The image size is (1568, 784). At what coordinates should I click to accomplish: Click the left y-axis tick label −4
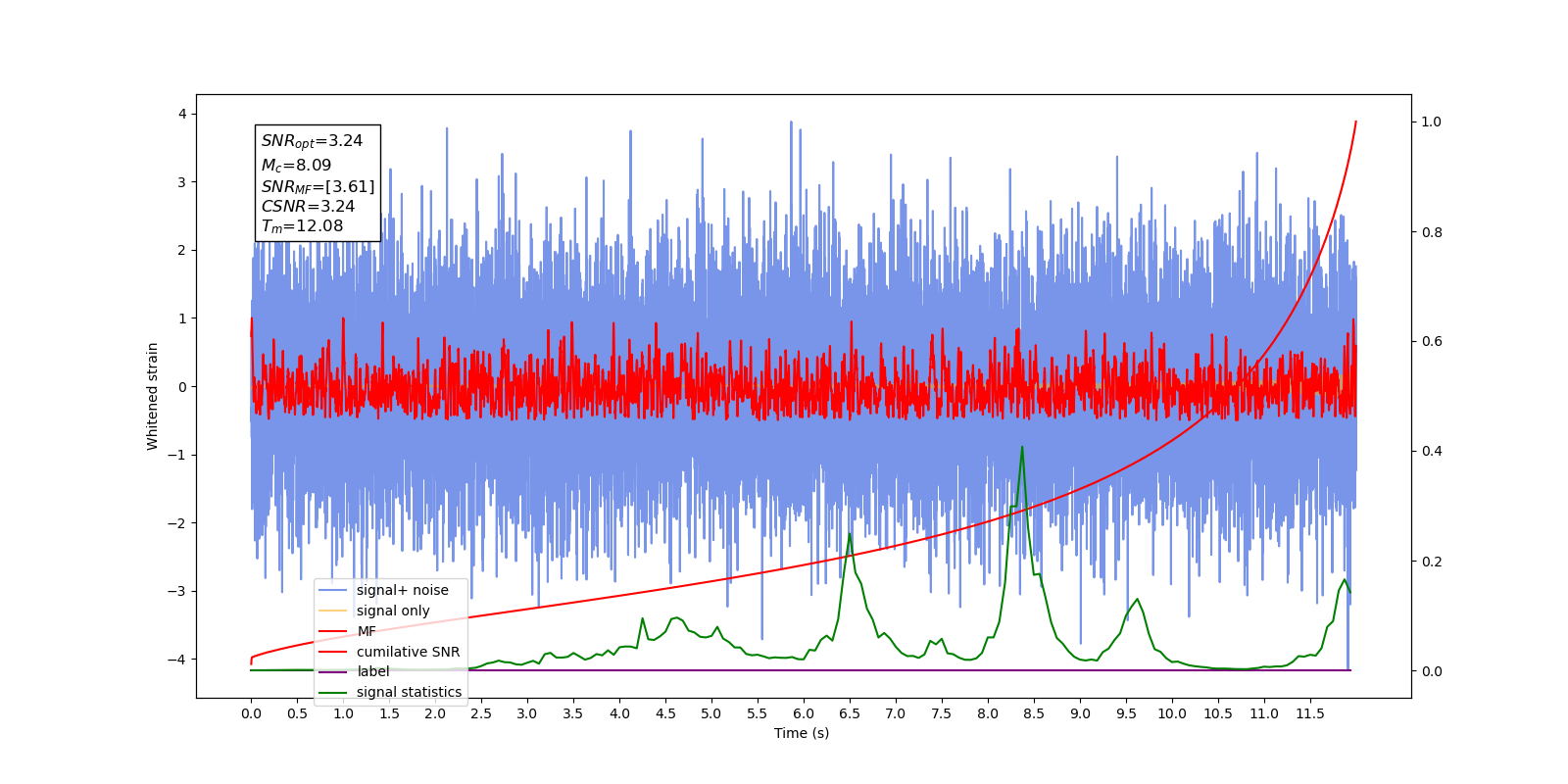point(178,659)
